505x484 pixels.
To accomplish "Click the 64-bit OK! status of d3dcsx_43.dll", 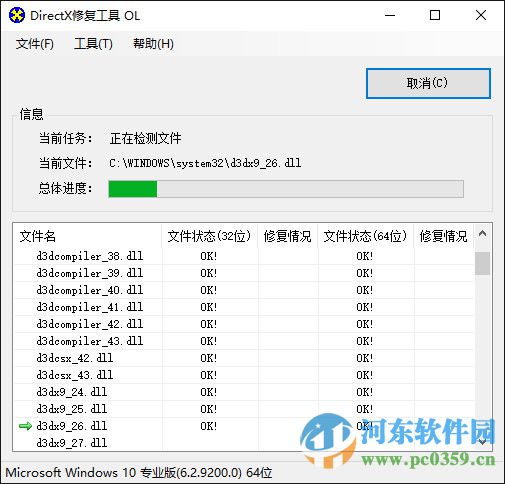I will 365,375.
